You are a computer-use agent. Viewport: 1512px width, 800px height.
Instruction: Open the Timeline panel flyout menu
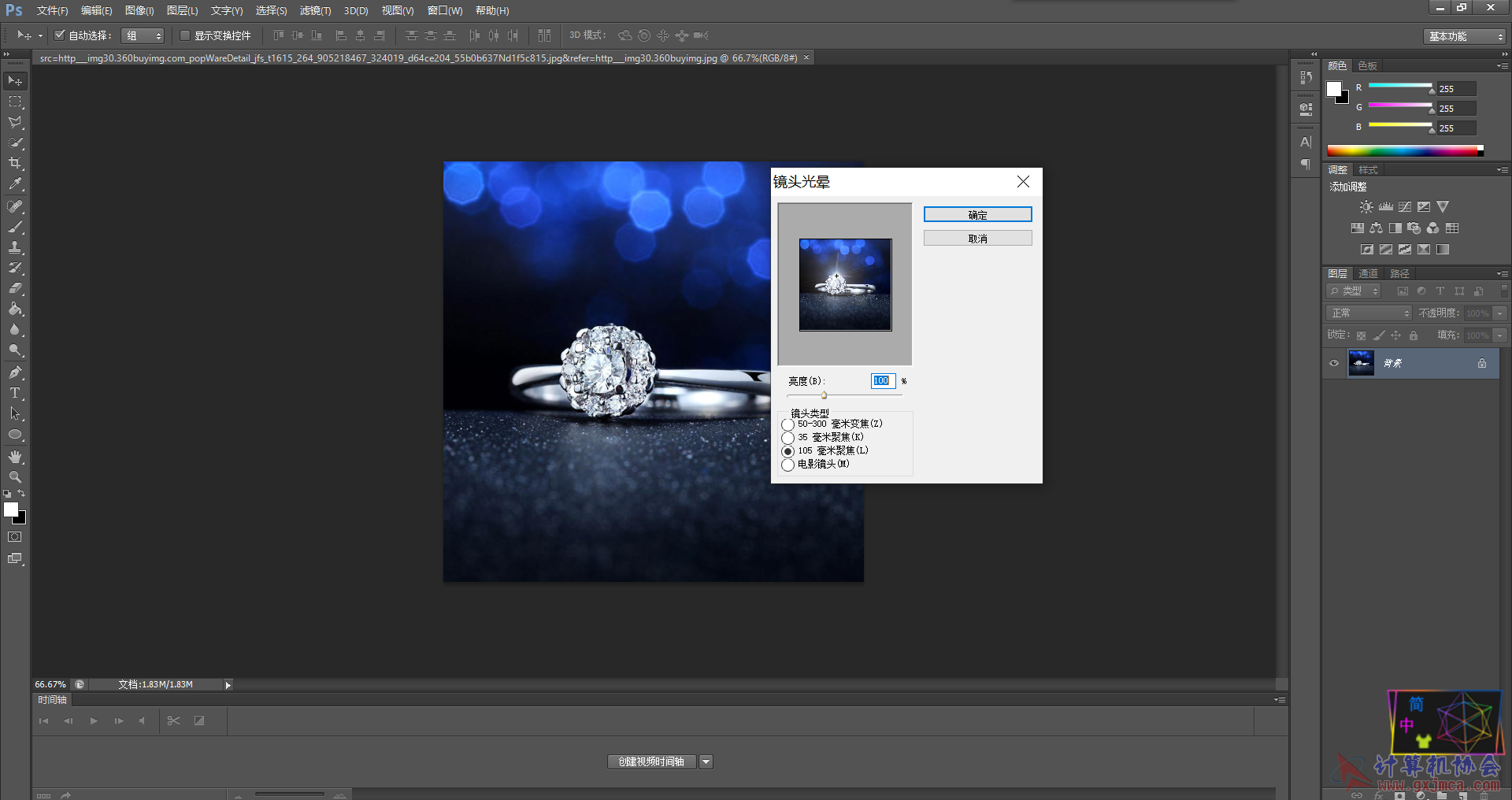(x=1280, y=700)
